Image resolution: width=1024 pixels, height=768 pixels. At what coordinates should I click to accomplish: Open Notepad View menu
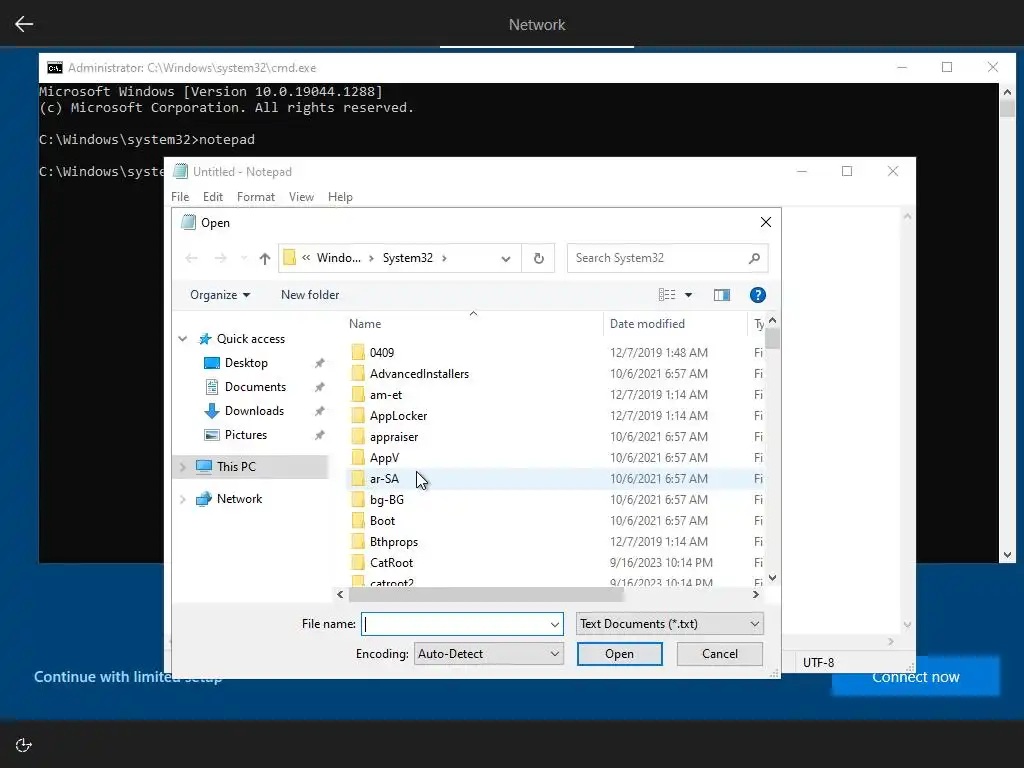301,197
